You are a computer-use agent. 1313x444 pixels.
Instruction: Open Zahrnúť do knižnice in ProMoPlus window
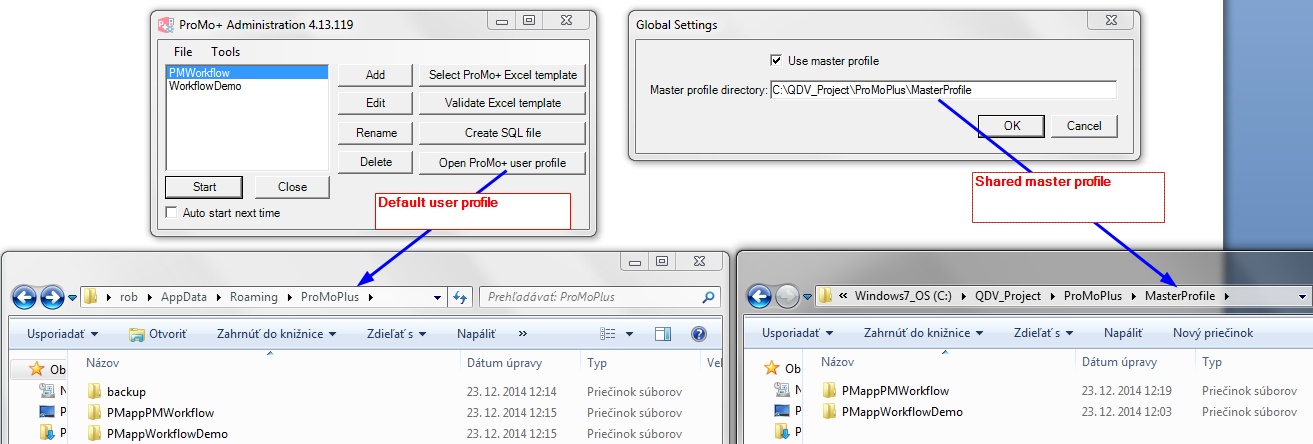click(x=275, y=334)
